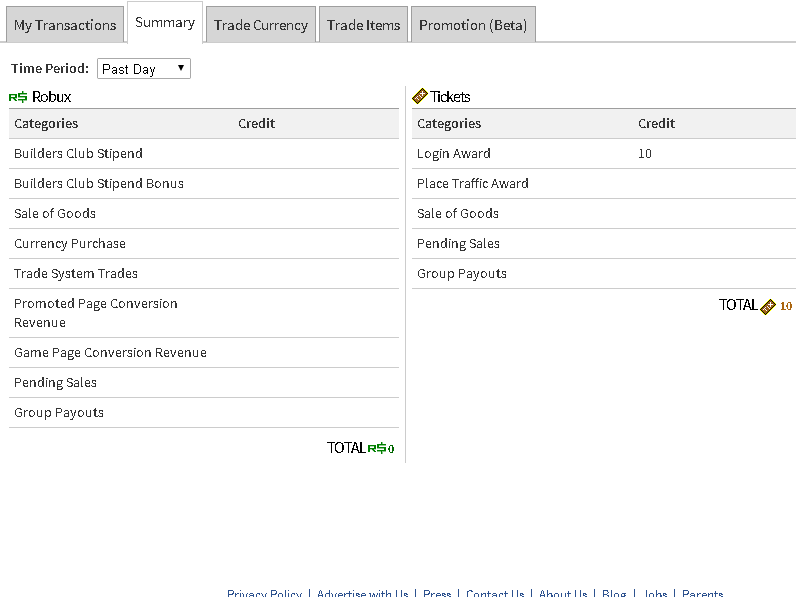
Task: Open the Time Period dropdown
Action: [144, 69]
